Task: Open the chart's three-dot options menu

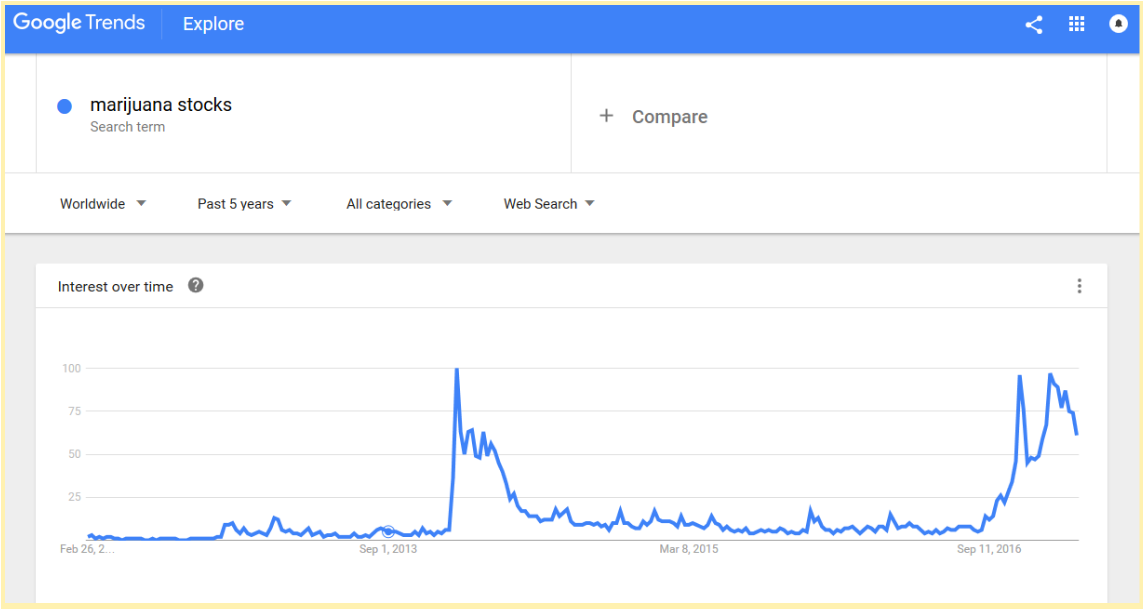Action: [1079, 286]
